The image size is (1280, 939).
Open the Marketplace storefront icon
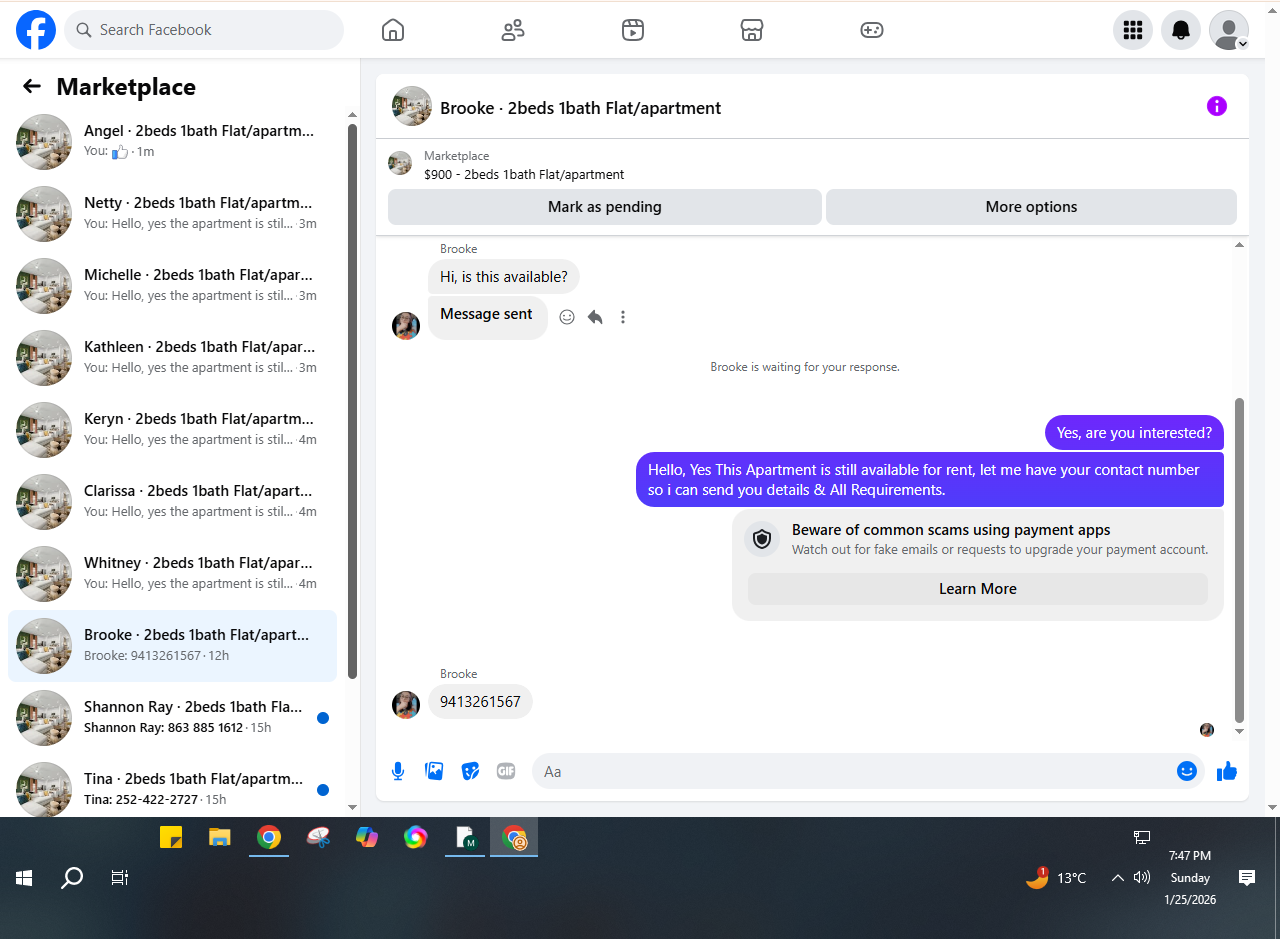pos(752,30)
